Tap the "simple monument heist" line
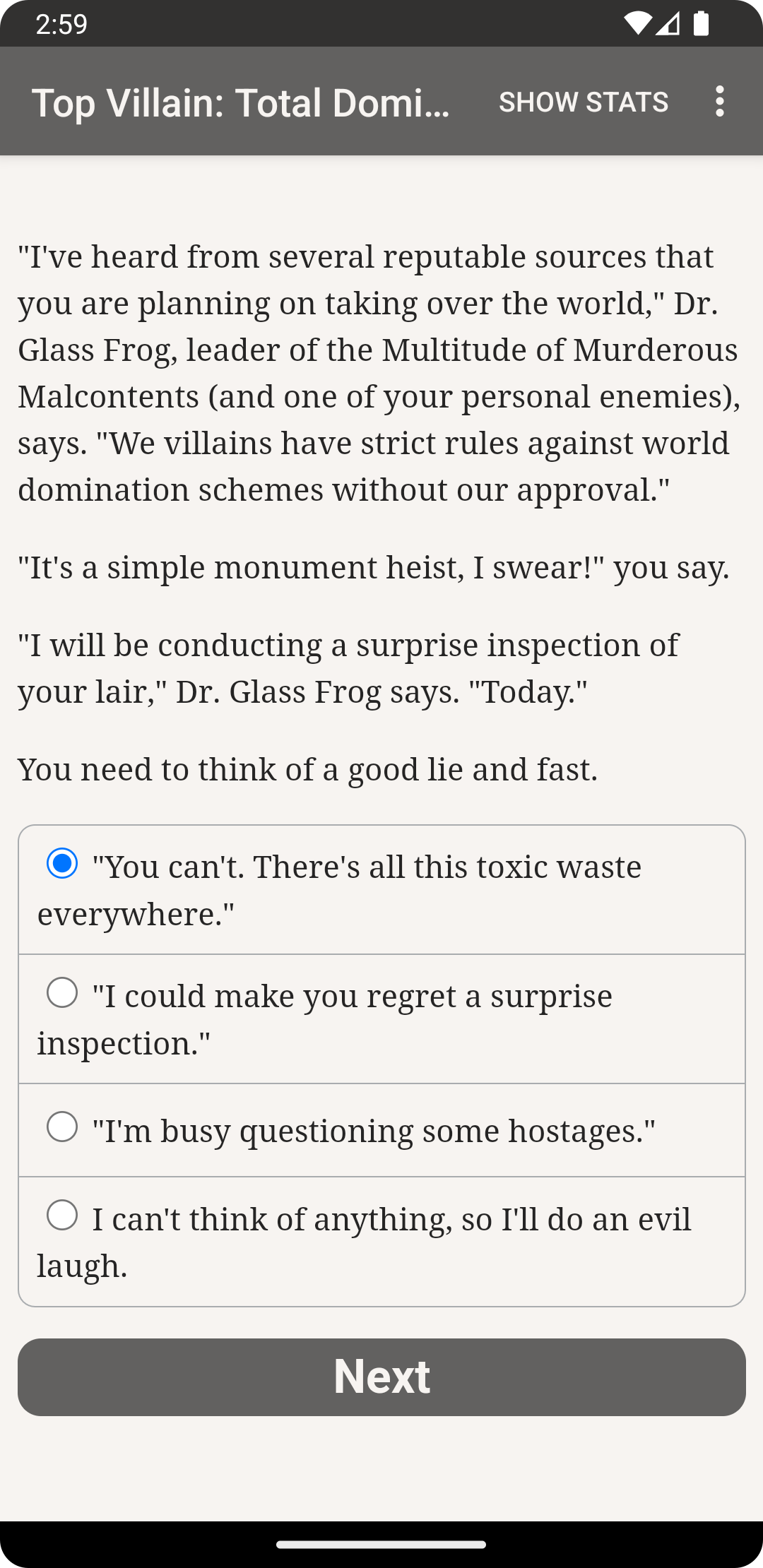Screen dimensions: 763x1568 click(x=374, y=568)
